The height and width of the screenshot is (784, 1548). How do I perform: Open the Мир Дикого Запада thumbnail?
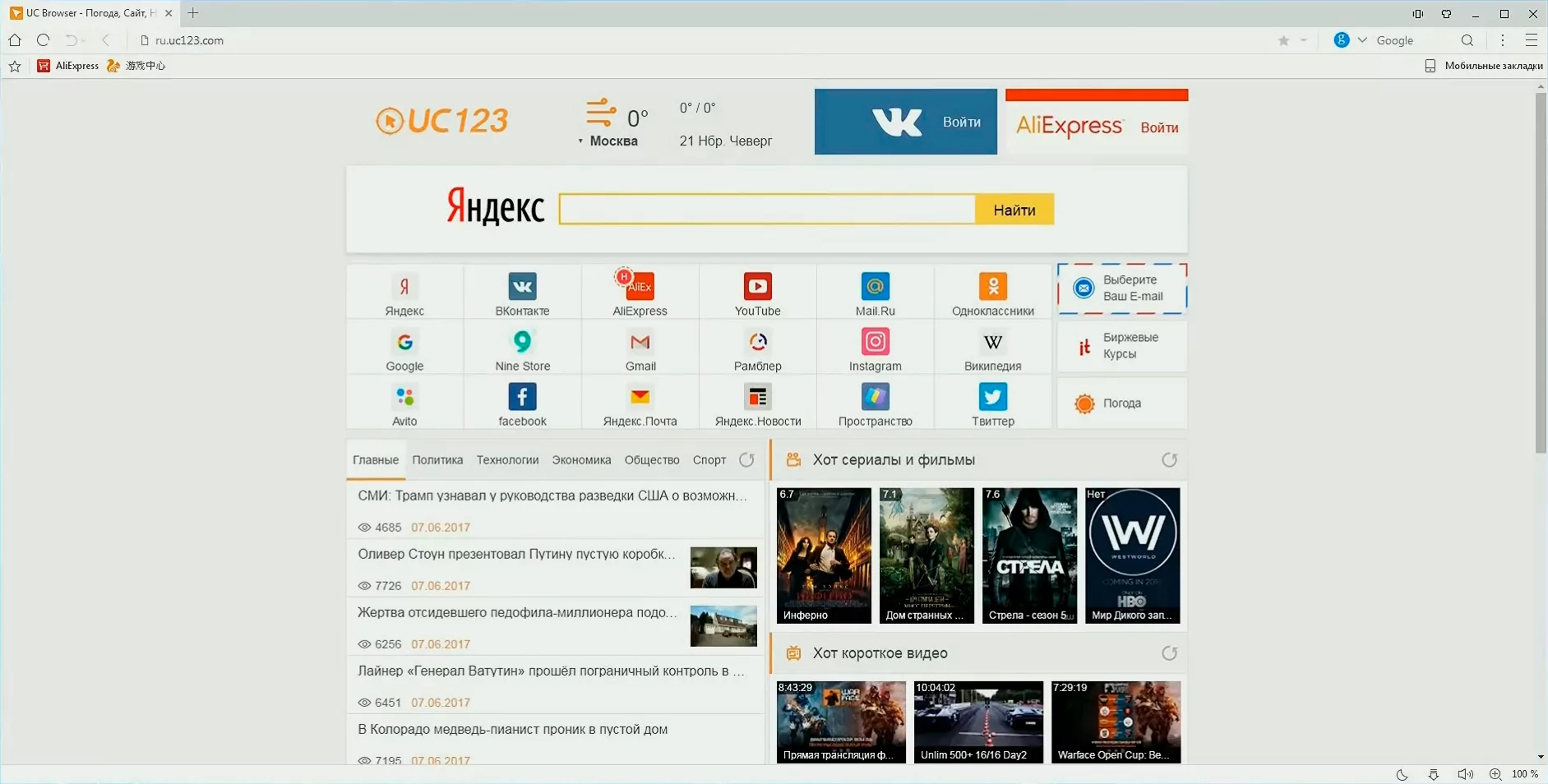1132,556
